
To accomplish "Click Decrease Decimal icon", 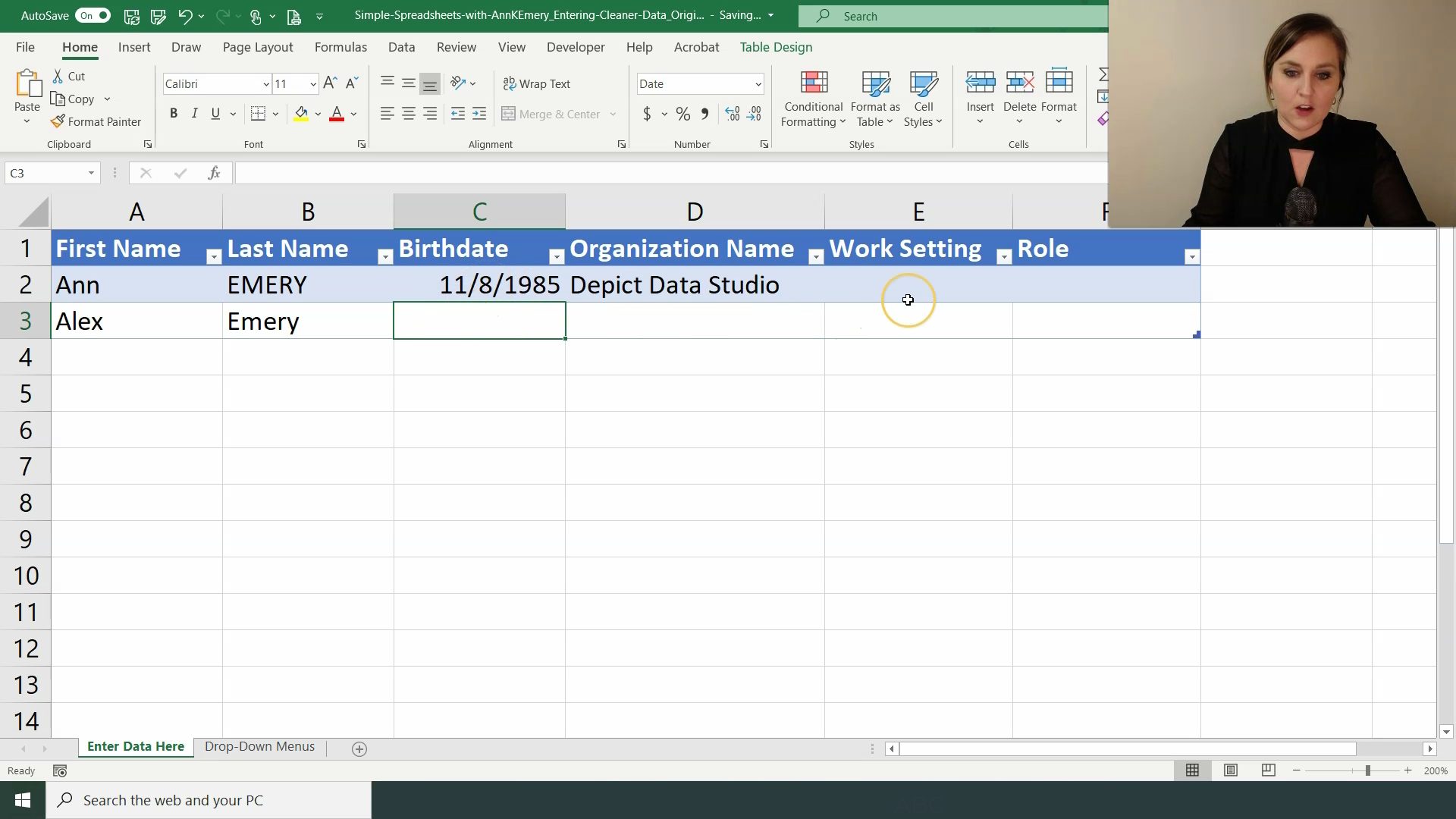I will pos(754,114).
